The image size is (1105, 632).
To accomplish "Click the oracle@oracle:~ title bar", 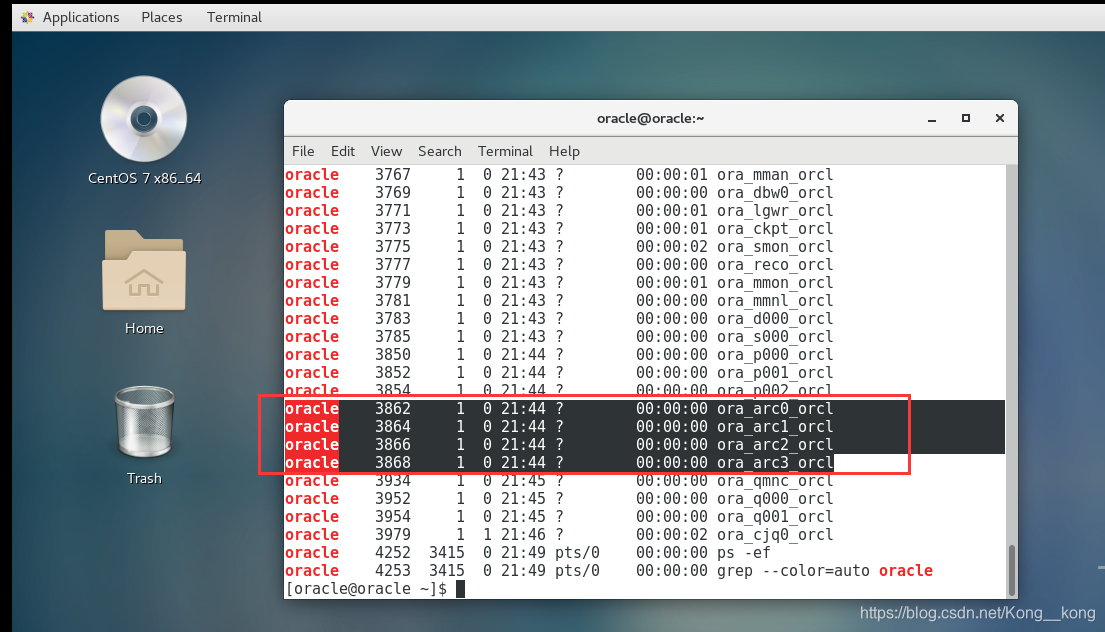I will tap(650, 117).
